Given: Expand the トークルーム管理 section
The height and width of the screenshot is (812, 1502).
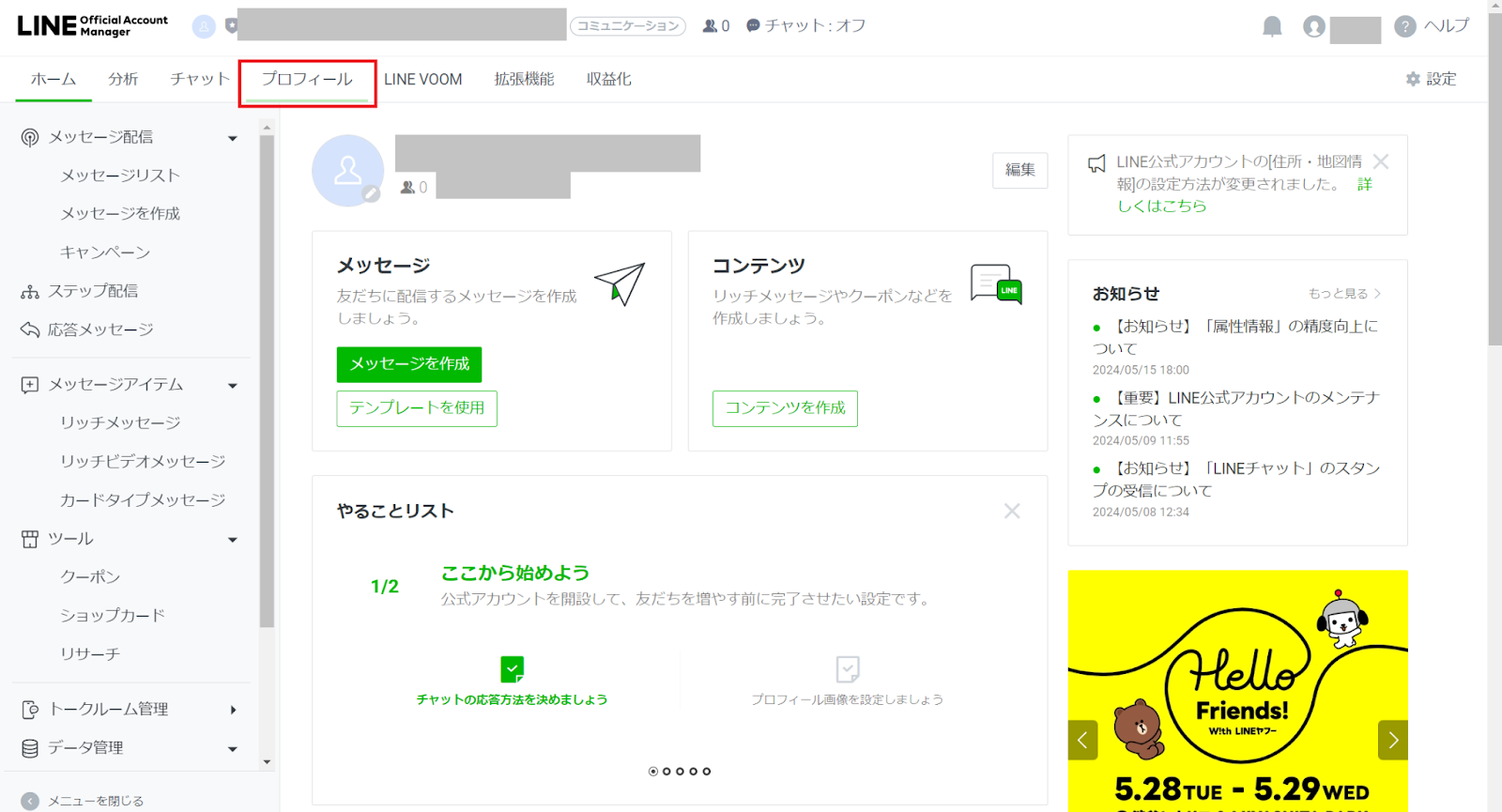Looking at the screenshot, I should (233, 710).
